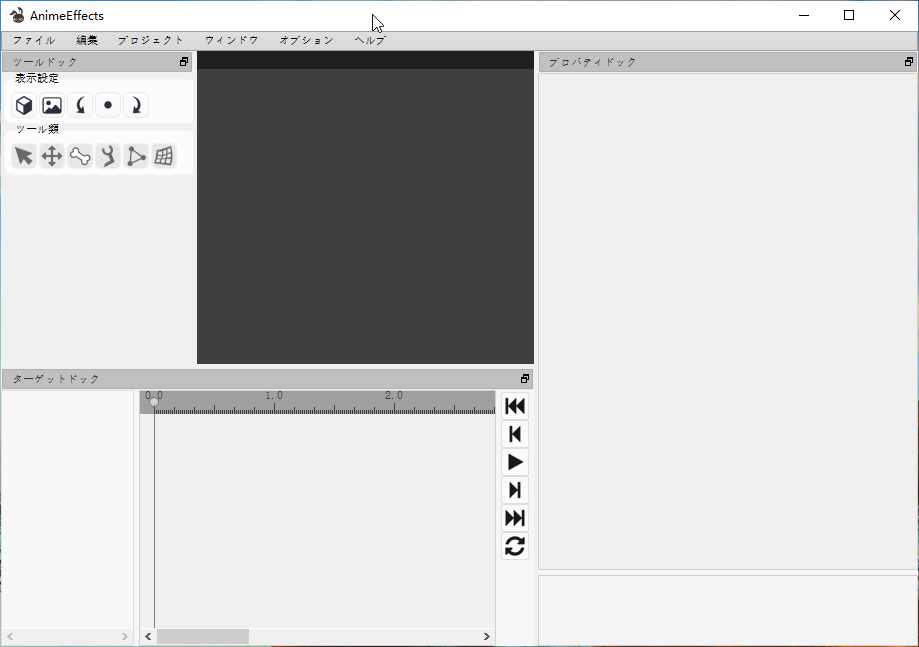This screenshot has height=647, width=919.
Task: Close the AnimeEffects window
Action: point(894,15)
